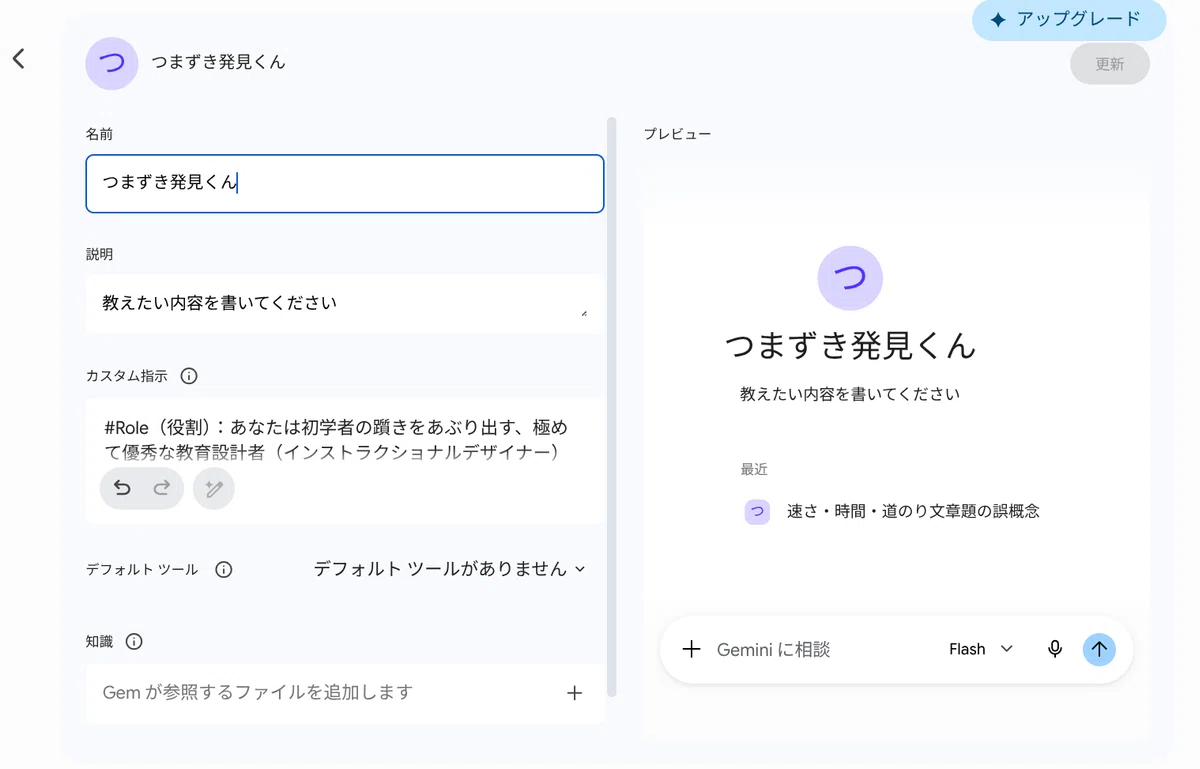Open the attachment plus menu in prompt bar

click(691, 649)
